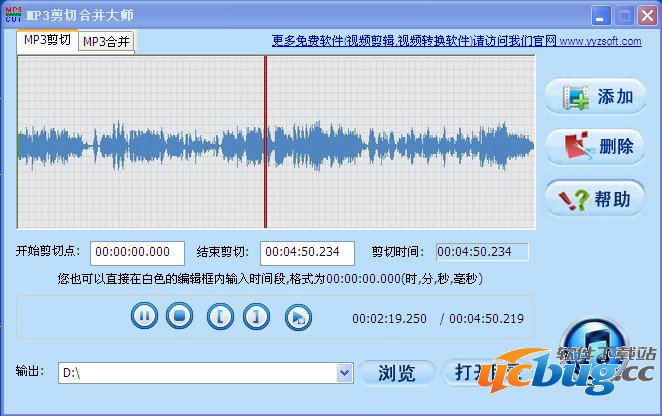Set cut end with right bracket button
The image size is (662, 416).
pos(257,317)
